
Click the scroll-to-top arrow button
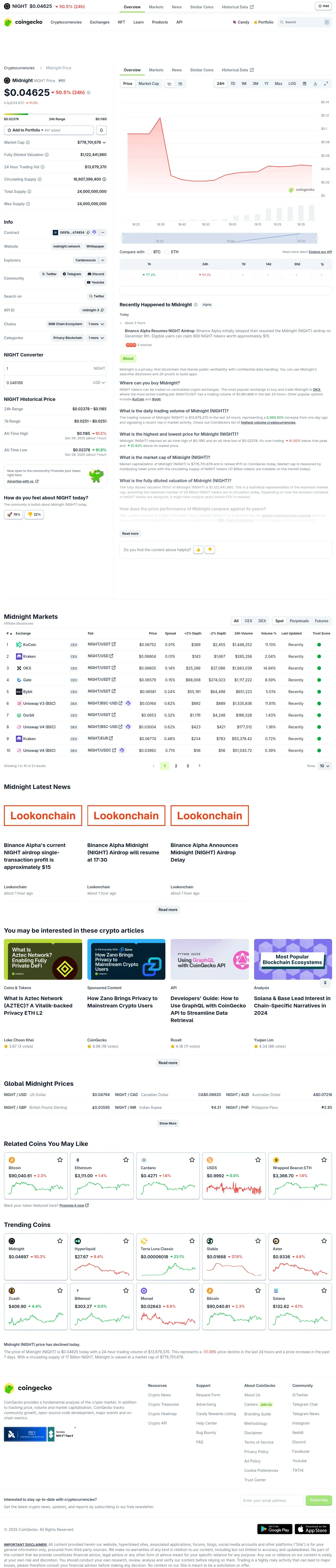325,983
